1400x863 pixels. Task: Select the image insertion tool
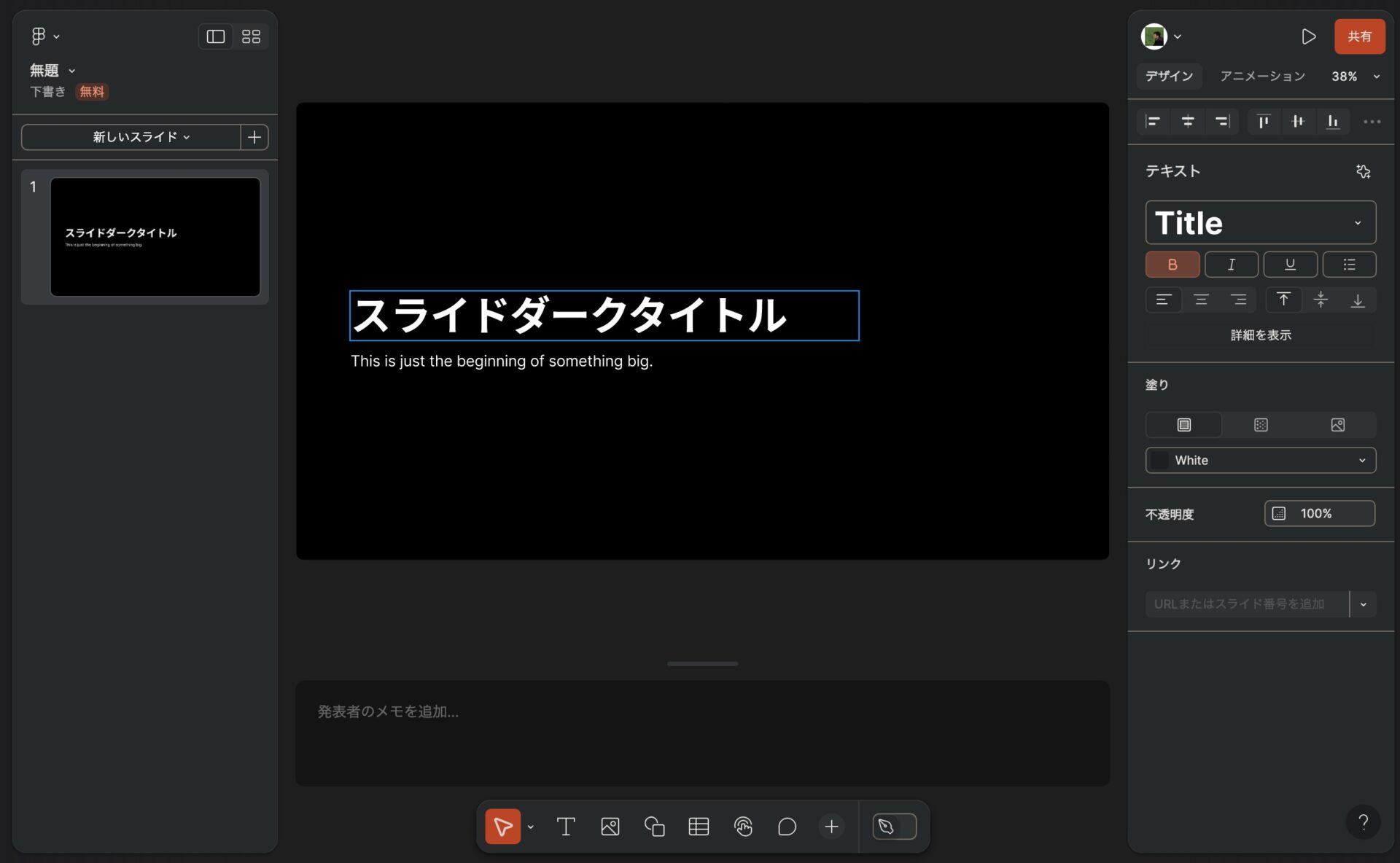pos(610,826)
